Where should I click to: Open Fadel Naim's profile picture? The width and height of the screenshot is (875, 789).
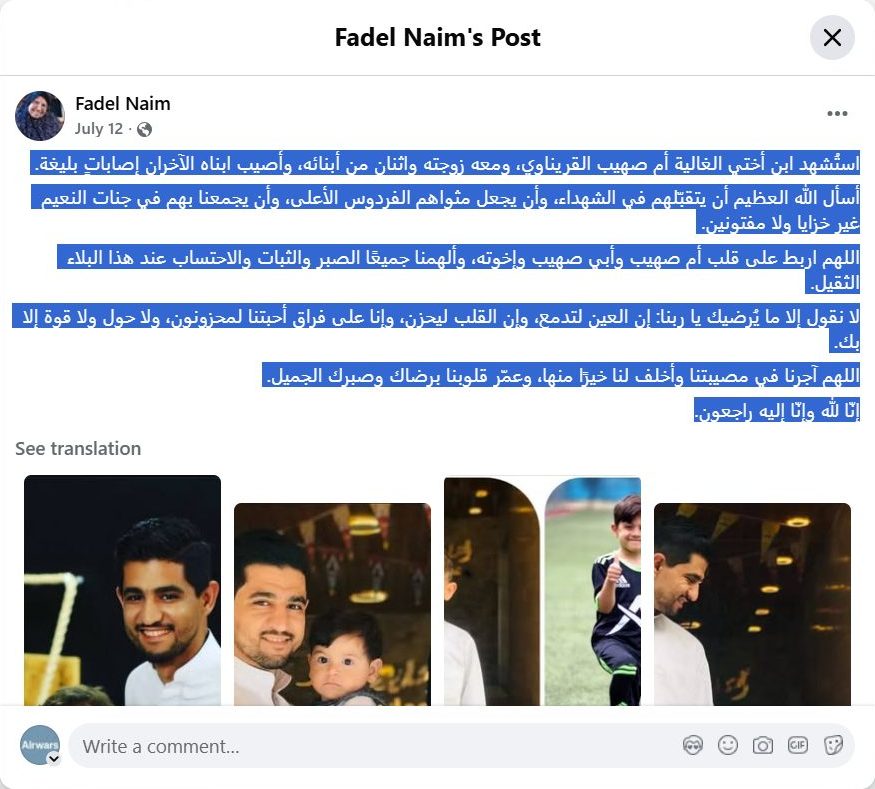coord(40,116)
